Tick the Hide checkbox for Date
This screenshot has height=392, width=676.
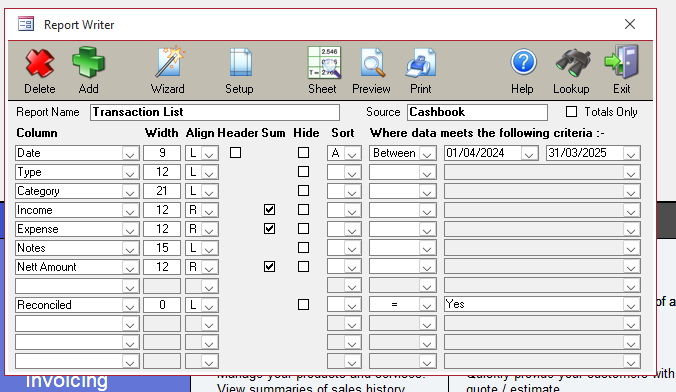[x=304, y=153]
